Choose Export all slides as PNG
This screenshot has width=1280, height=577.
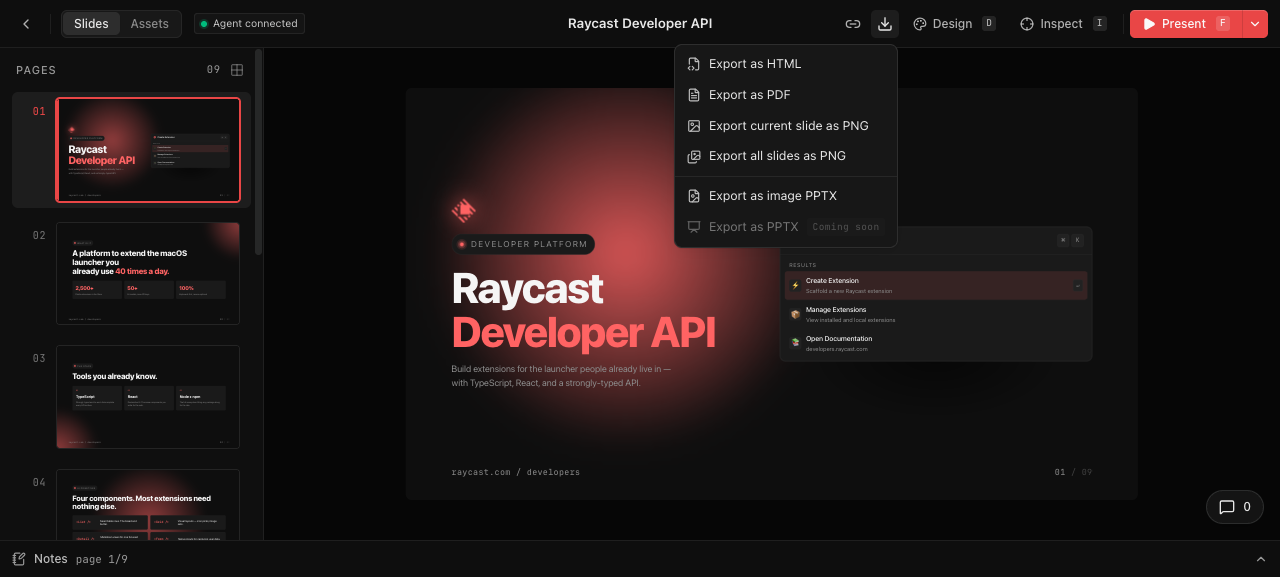coord(786,156)
